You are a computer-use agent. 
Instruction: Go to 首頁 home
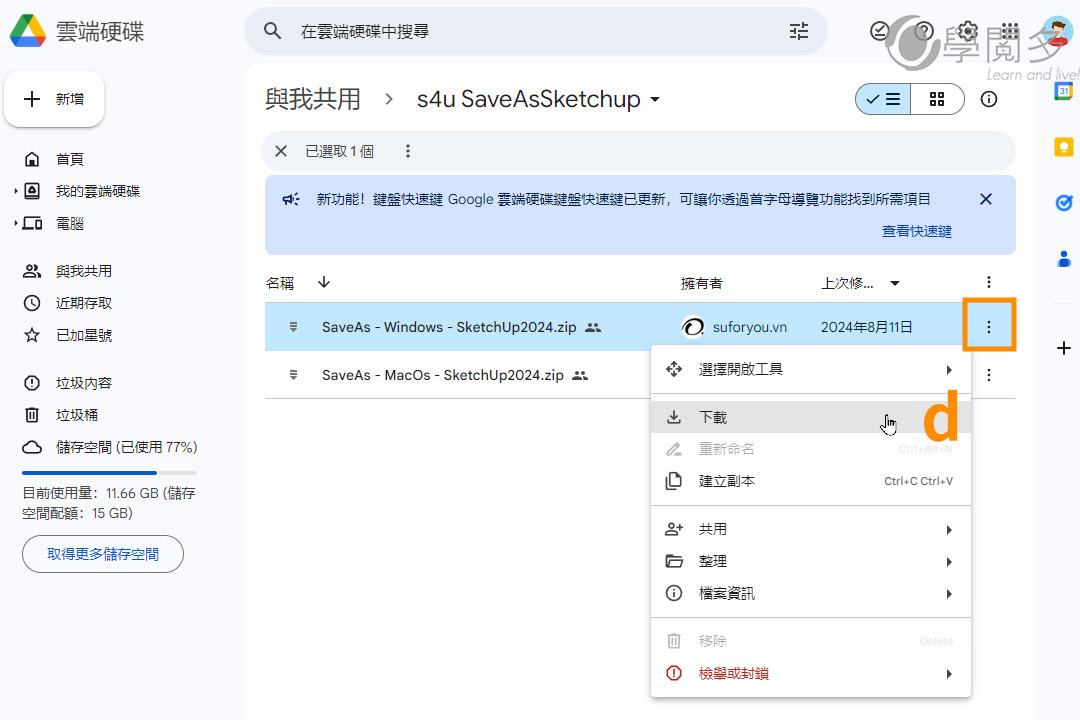[x=70, y=159]
